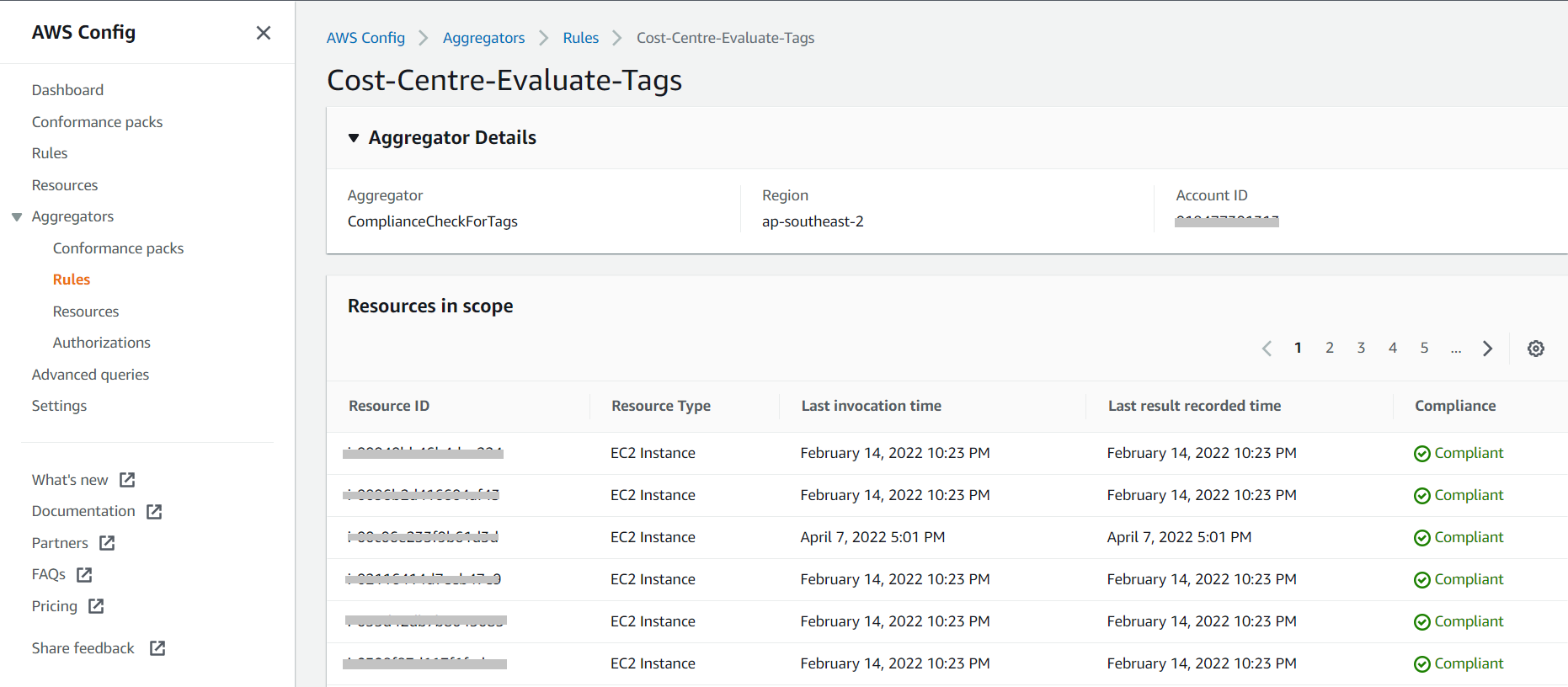Navigate to the AWS Config breadcrumb

(x=365, y=38)
